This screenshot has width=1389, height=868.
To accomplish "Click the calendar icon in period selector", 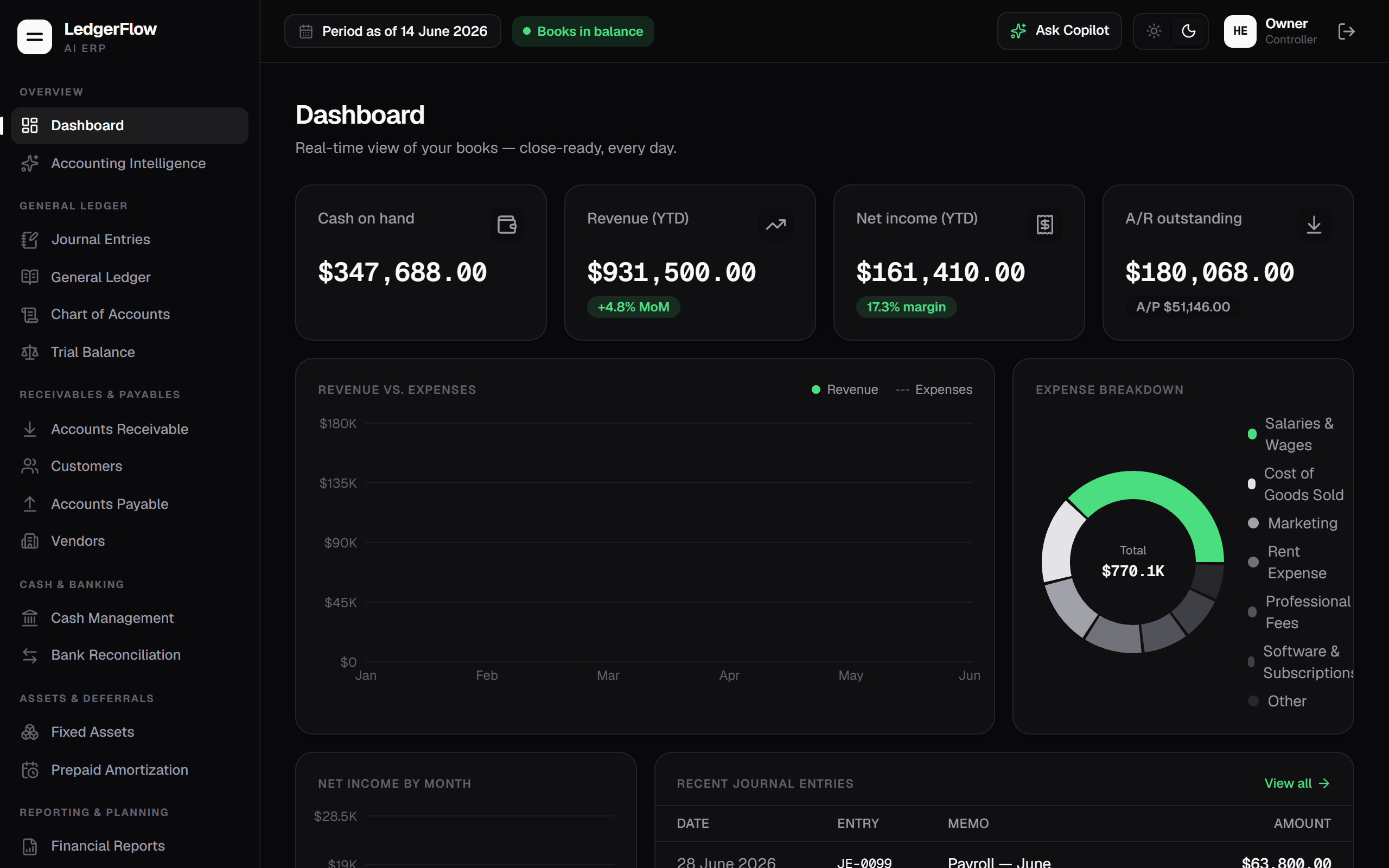I will tap(306, 31).
